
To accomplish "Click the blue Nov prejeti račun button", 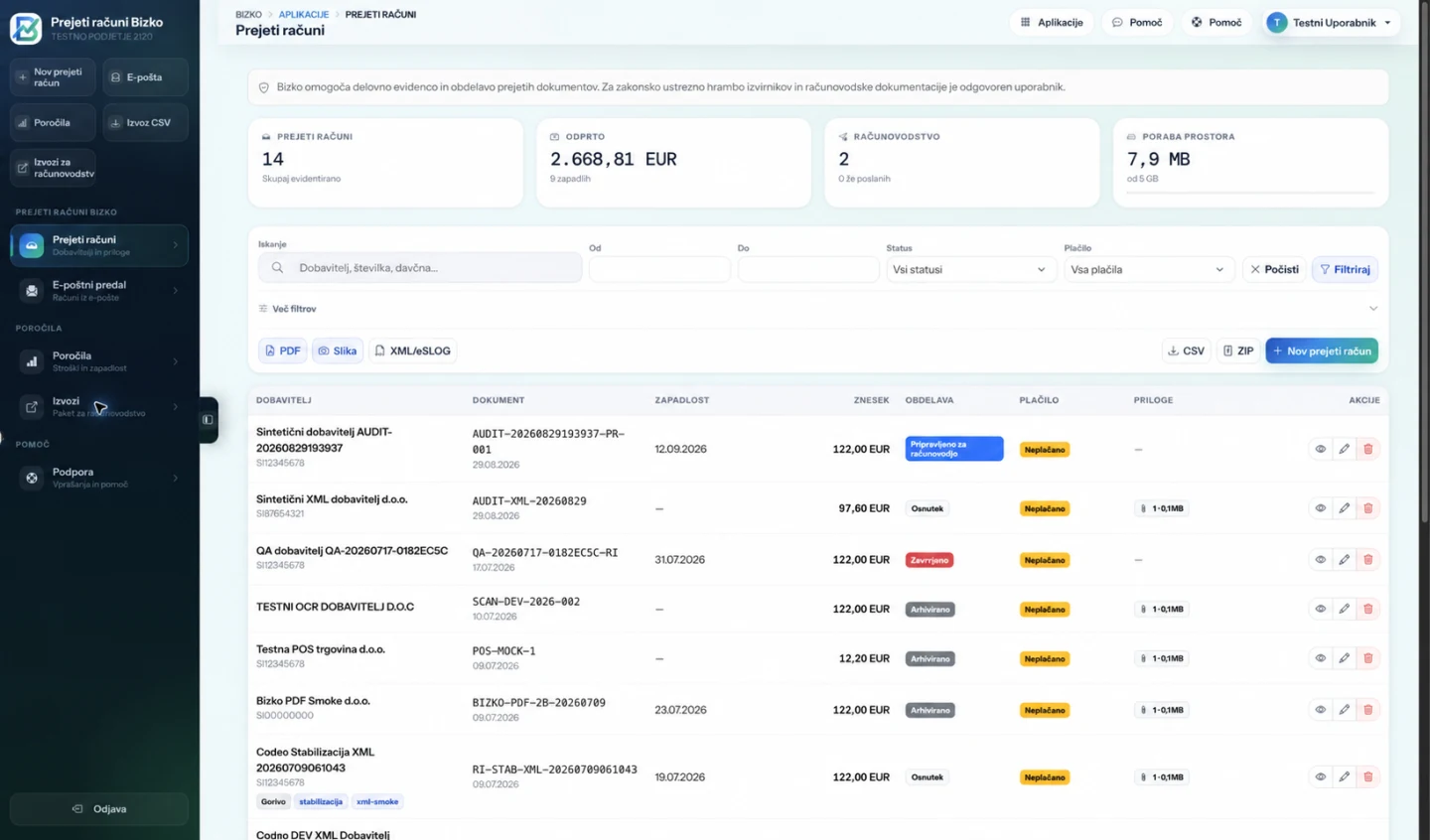I will [x=1322, y=350].
